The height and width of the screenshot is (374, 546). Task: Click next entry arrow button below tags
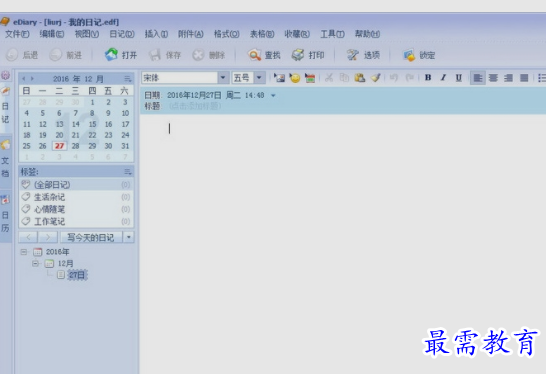(x=48, y=237)
